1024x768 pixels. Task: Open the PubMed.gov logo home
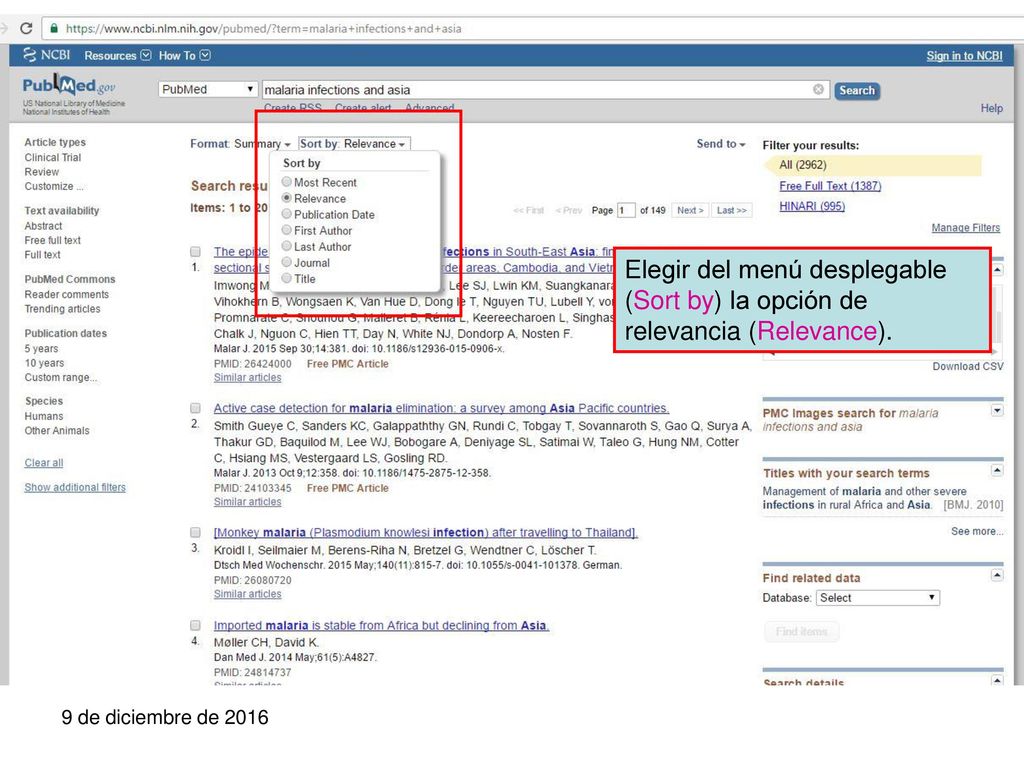(69, 86)
